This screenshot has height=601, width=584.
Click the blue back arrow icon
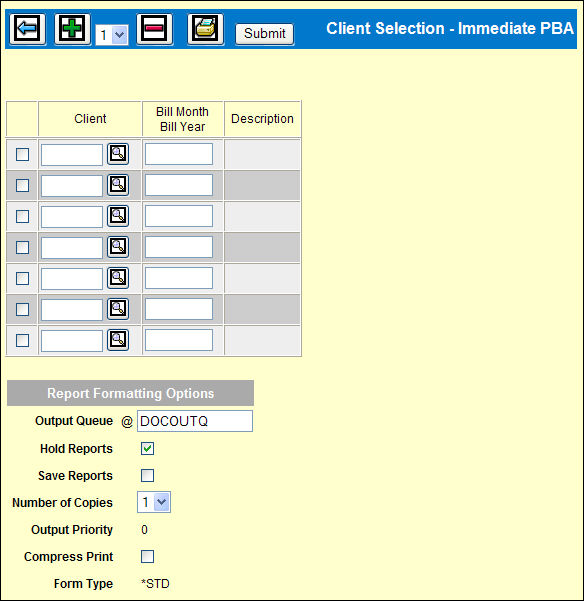click(27, 29)
